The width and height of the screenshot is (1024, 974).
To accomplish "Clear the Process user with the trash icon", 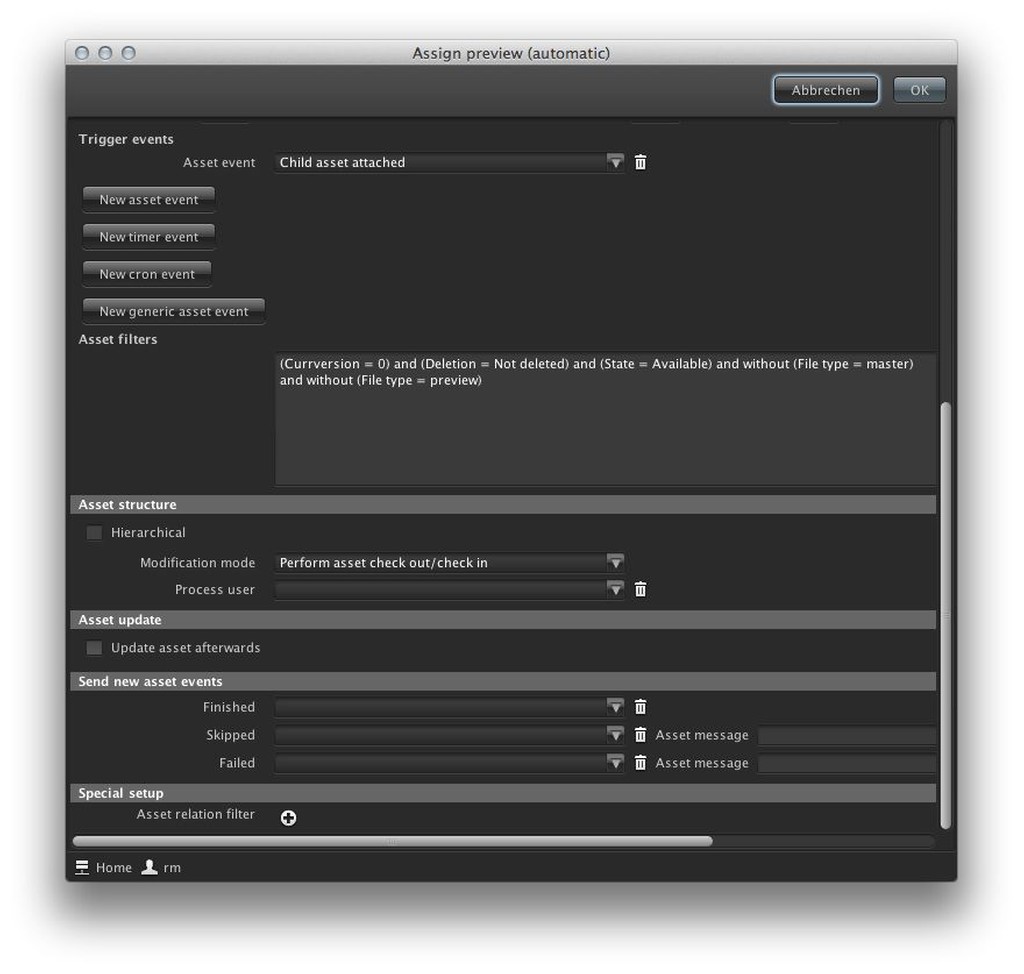I will 640,589.
